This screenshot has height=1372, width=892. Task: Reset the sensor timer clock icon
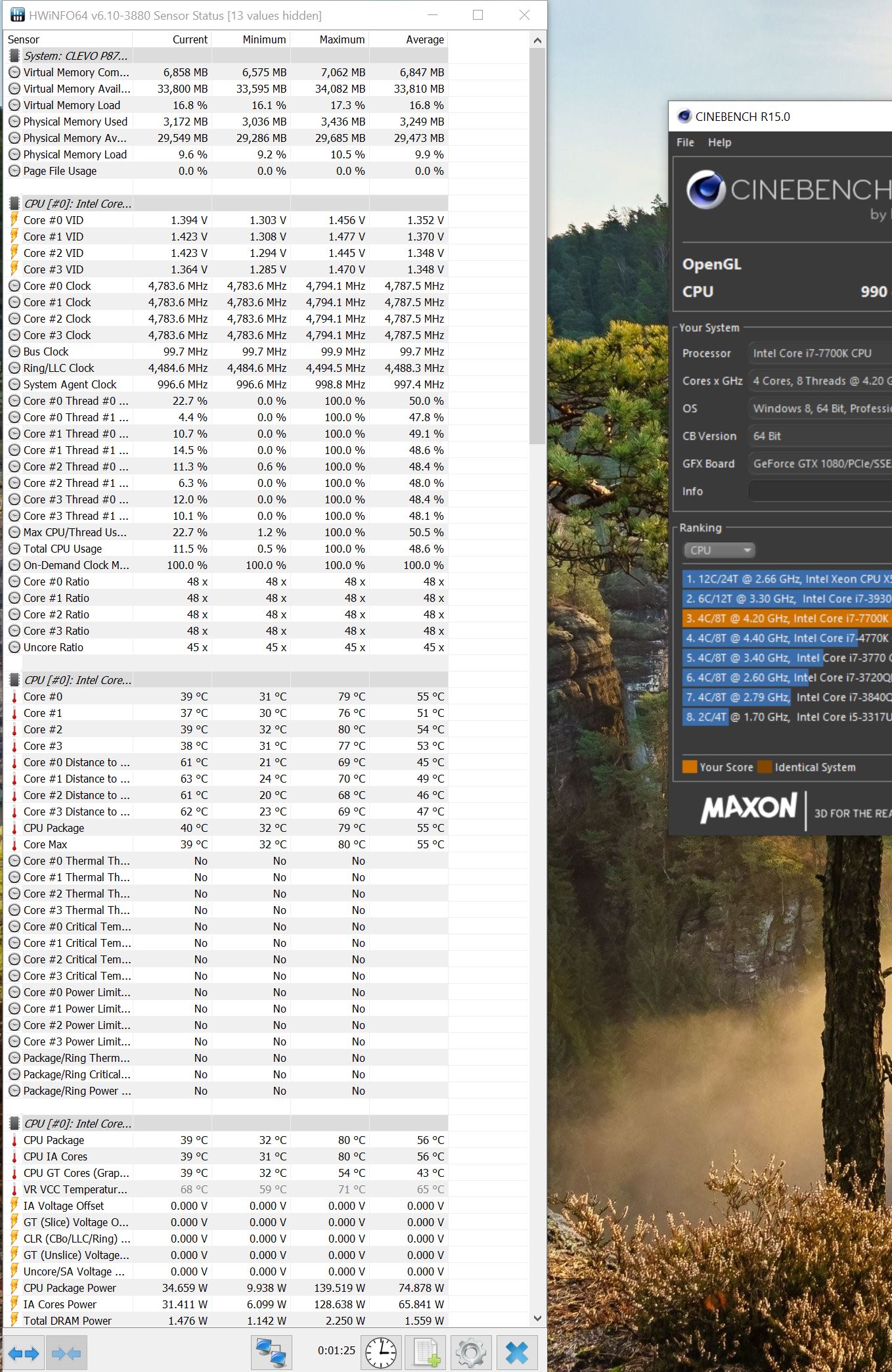380,1353
